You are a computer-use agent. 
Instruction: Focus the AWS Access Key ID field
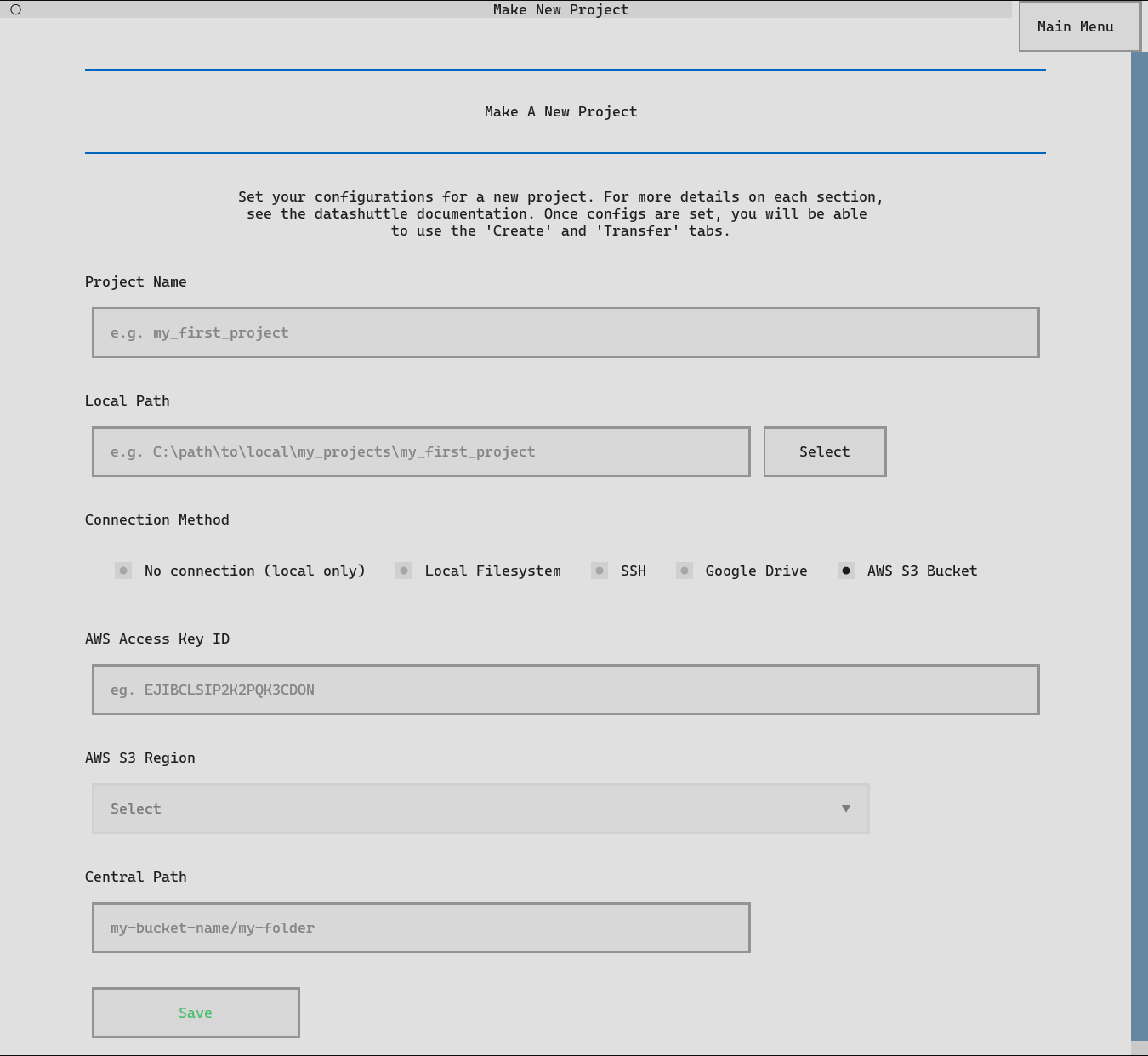tap(565, 690)
